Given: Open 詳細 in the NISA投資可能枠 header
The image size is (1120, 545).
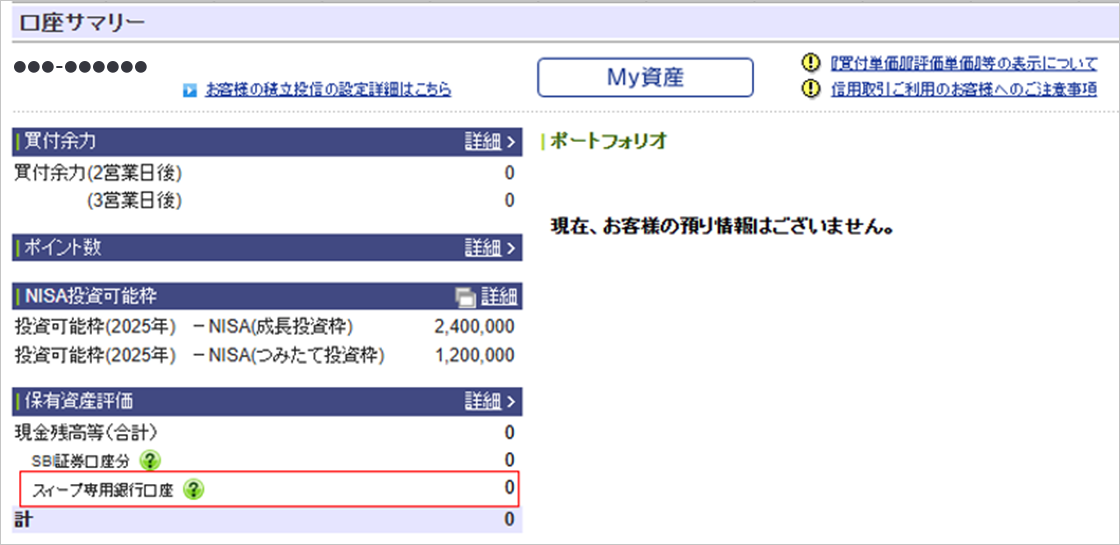Looking at the screenshot, I should coord(499,296).
